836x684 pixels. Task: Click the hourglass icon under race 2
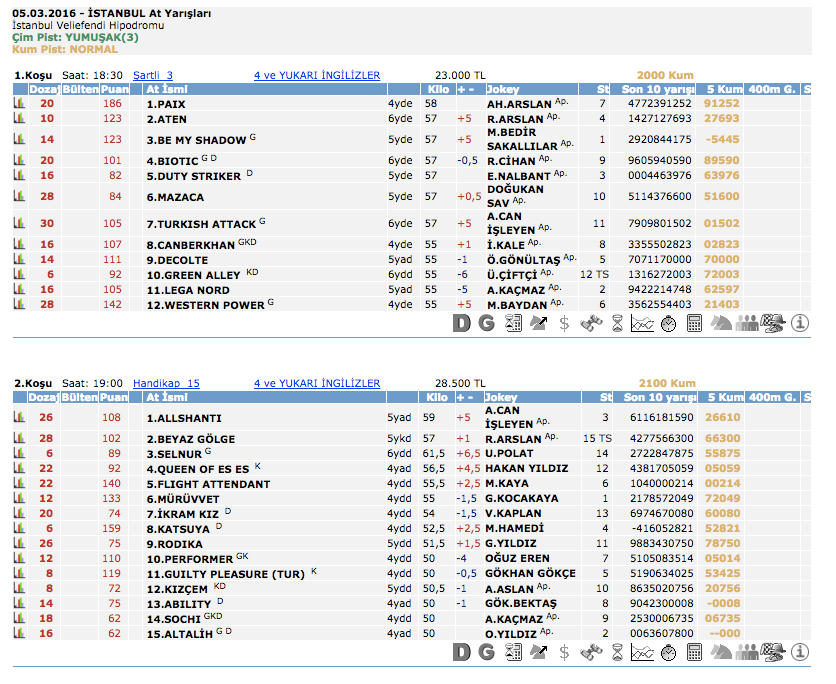617,653
